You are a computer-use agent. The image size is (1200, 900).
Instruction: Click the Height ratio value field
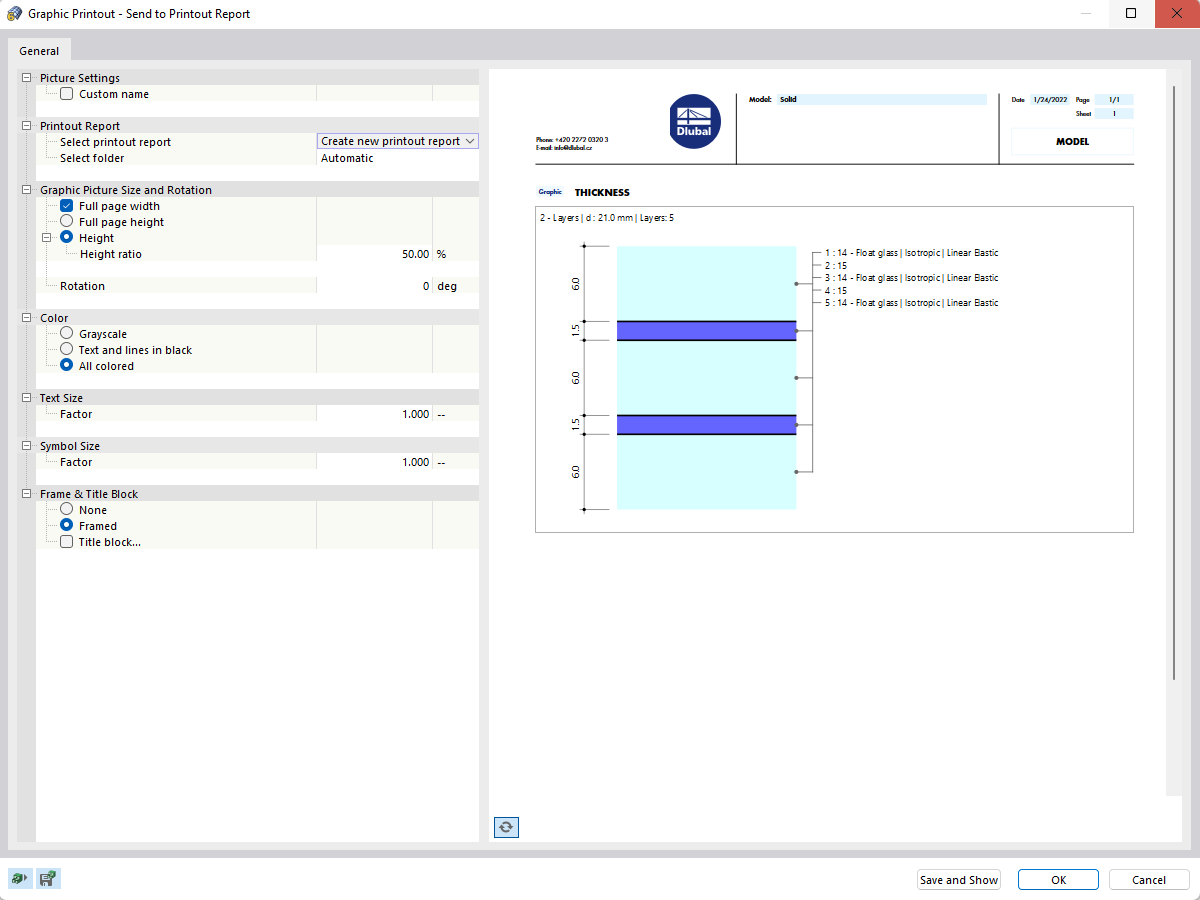[374, 254]
